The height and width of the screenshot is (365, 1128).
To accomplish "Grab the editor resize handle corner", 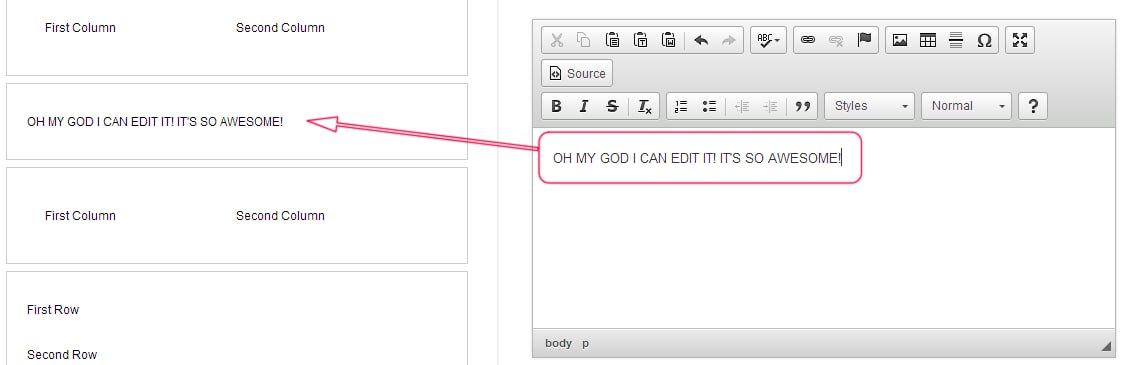I will (1106, 346).
